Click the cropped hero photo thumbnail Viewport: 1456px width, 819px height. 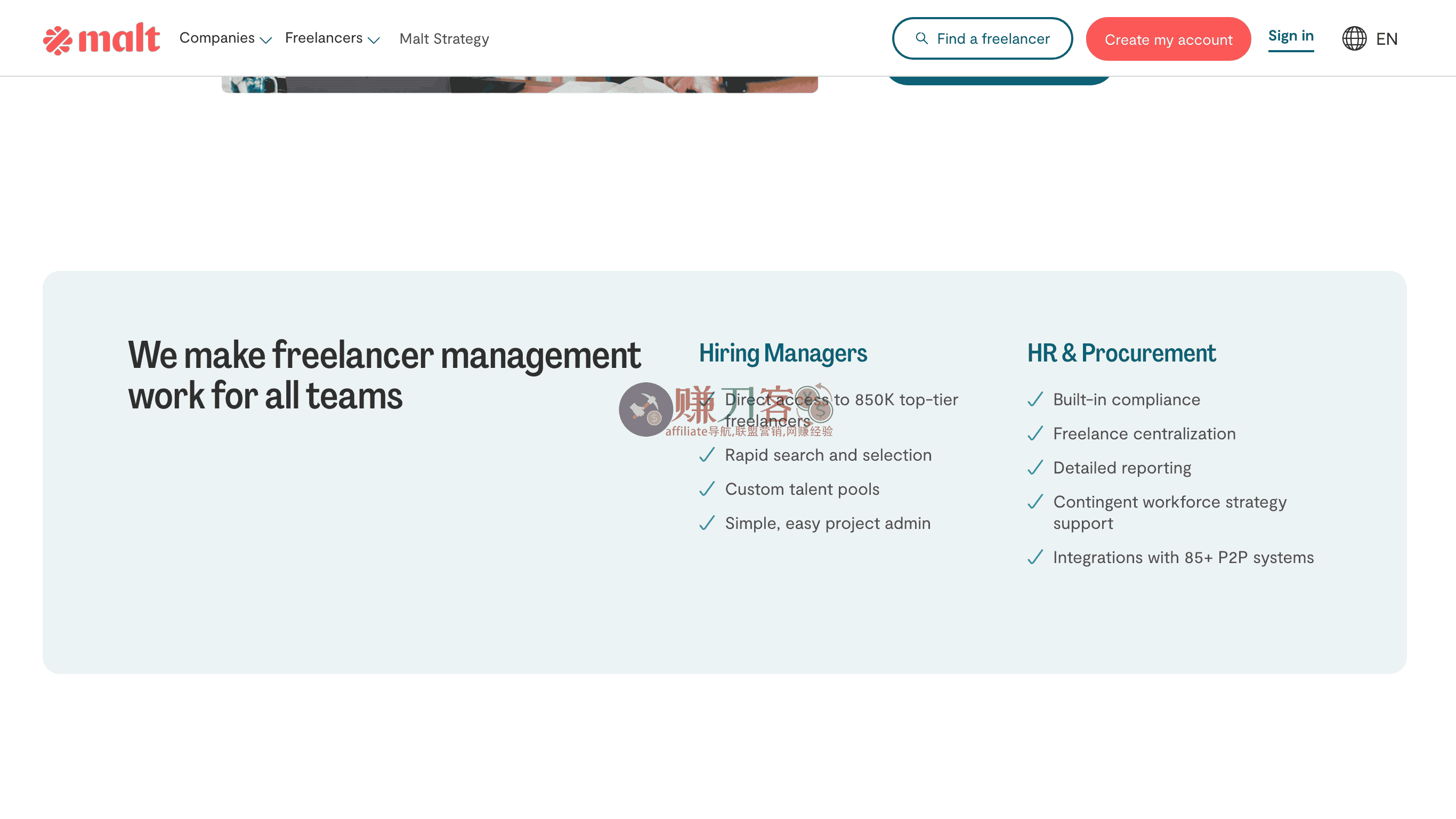pos(520,84)
